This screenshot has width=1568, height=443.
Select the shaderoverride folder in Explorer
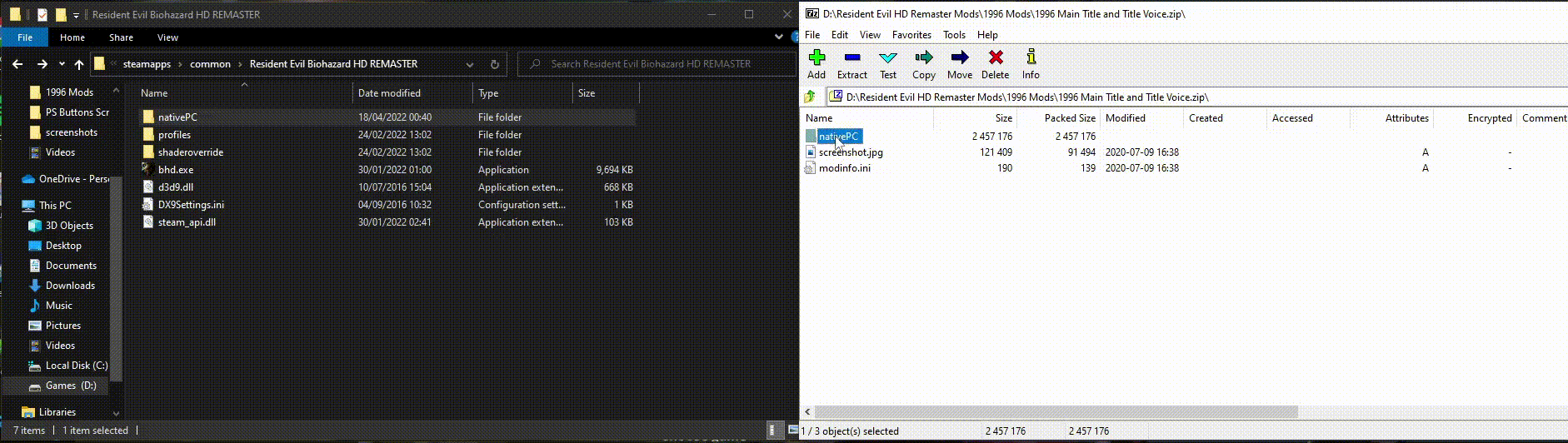coord(191,152)
